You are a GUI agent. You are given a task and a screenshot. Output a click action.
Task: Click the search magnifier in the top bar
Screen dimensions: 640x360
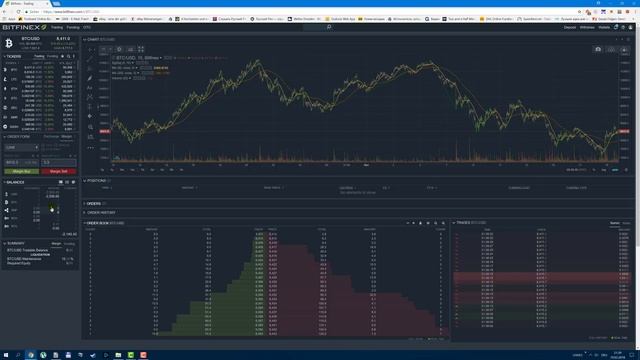click(329, 27)
